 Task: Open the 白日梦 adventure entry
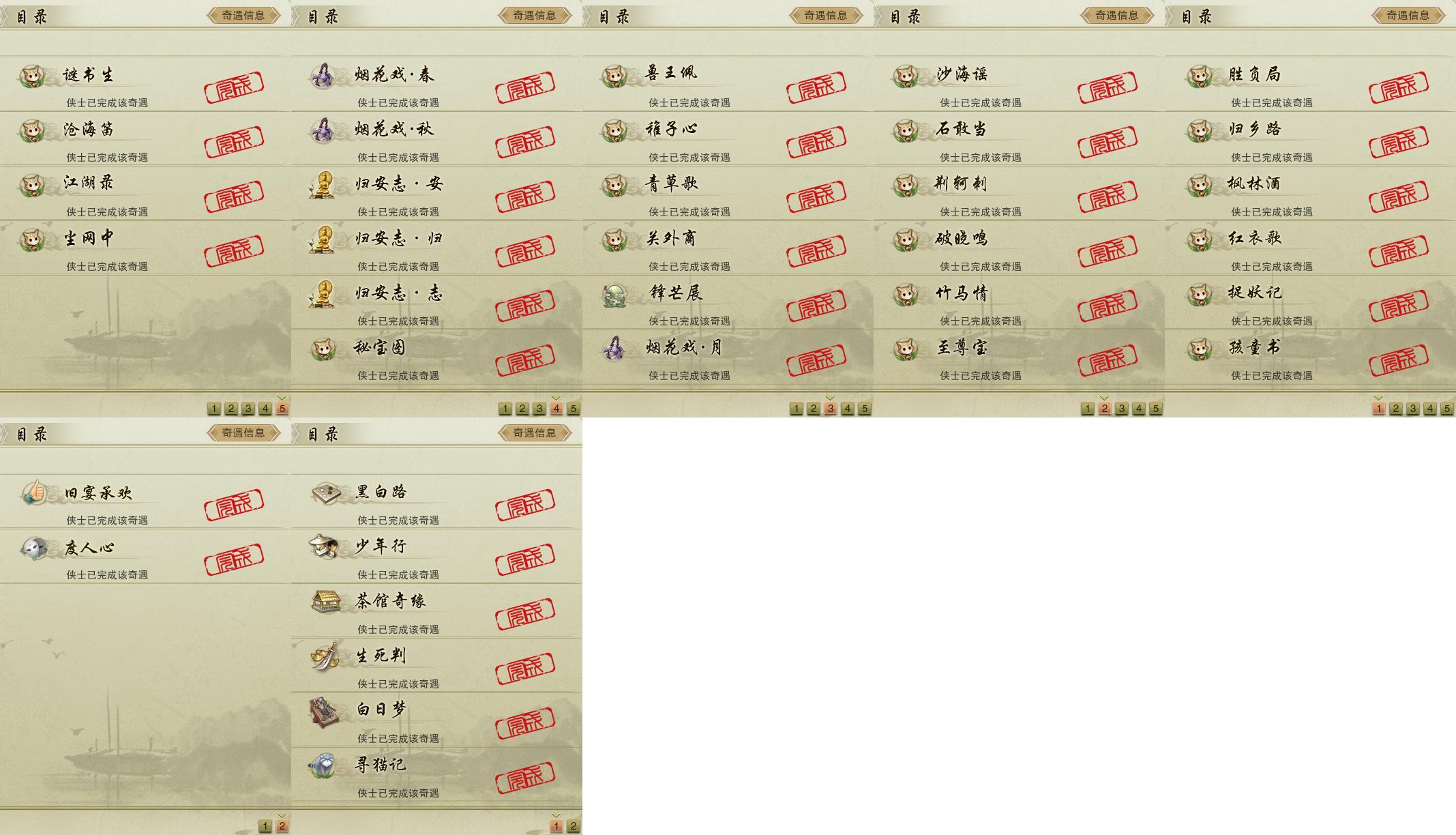(436, 720)
